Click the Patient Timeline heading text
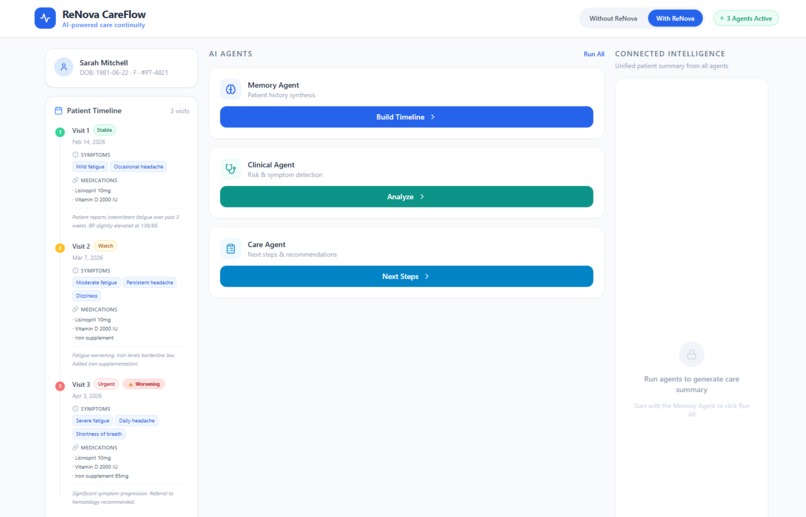 [x=94, y=111]
